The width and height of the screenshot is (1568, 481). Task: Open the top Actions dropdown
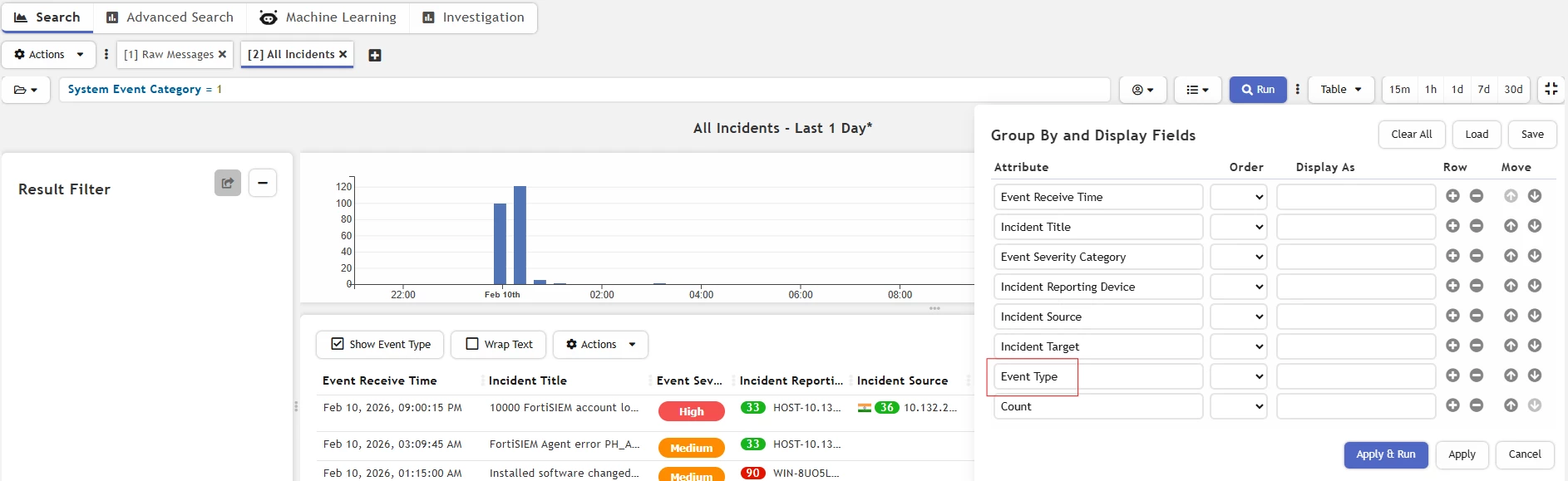click(x=49, y=55)
